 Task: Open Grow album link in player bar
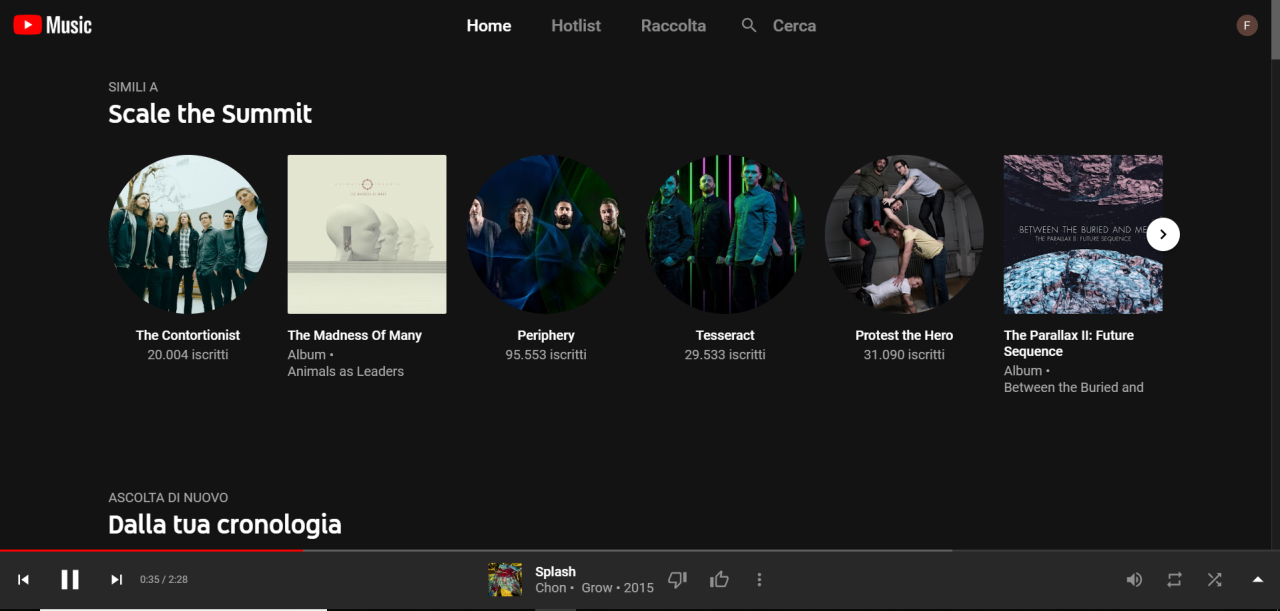coord(597,588)
